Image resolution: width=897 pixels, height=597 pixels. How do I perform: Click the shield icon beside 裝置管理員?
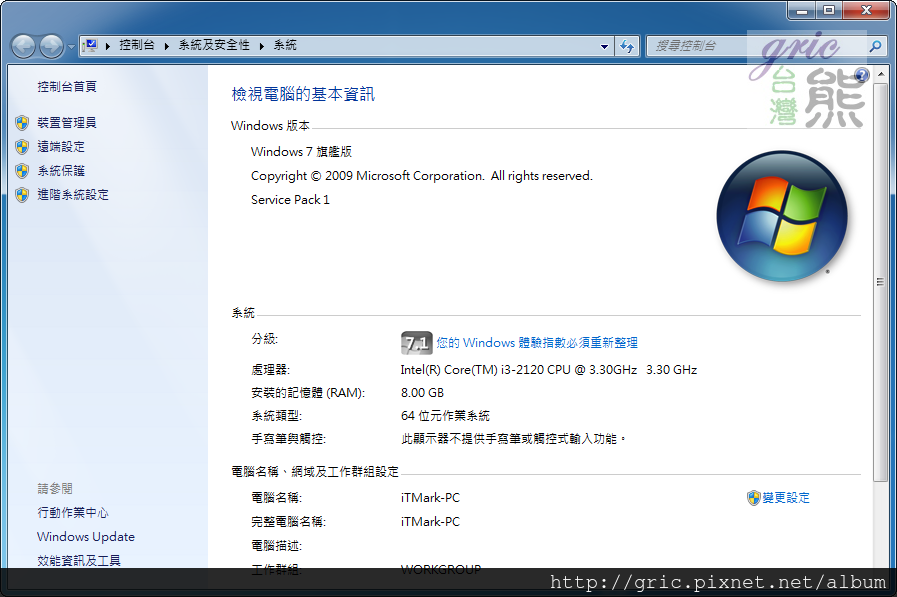tap(22, 122)
